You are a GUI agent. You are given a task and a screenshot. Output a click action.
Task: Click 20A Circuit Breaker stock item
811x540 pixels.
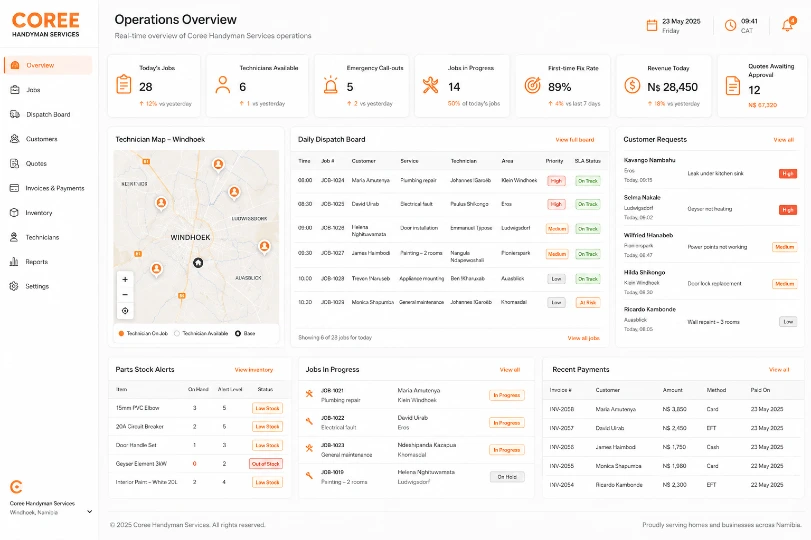(x=140, y=427)
